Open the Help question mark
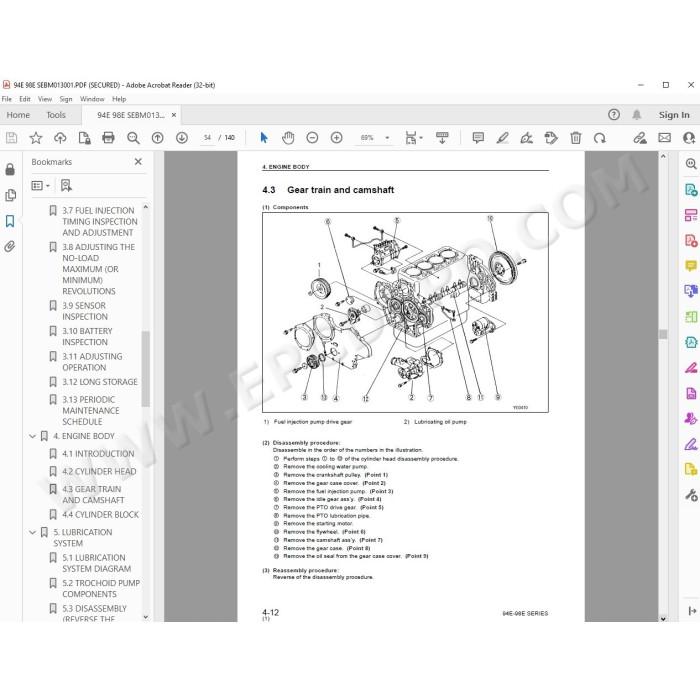The height and width of the screenshot is (700, 700). [x=614, y=115]
